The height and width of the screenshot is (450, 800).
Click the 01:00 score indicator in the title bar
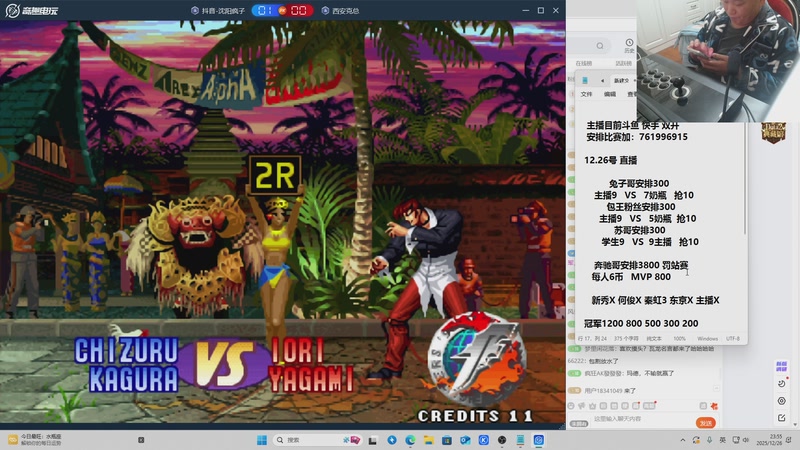click(282, 10)
